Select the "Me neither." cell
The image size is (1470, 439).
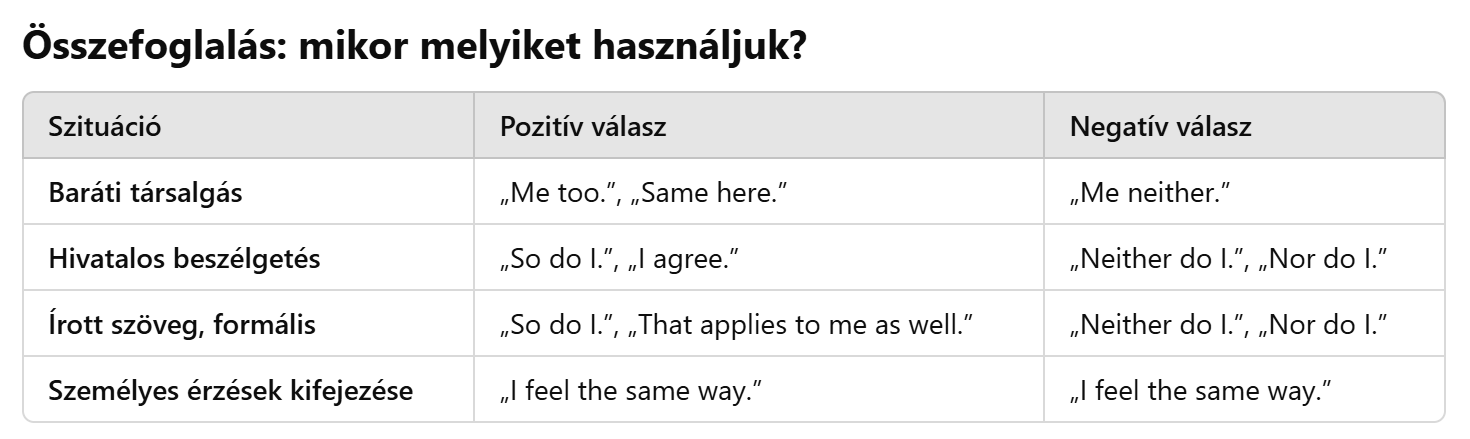coord(1149,192)
